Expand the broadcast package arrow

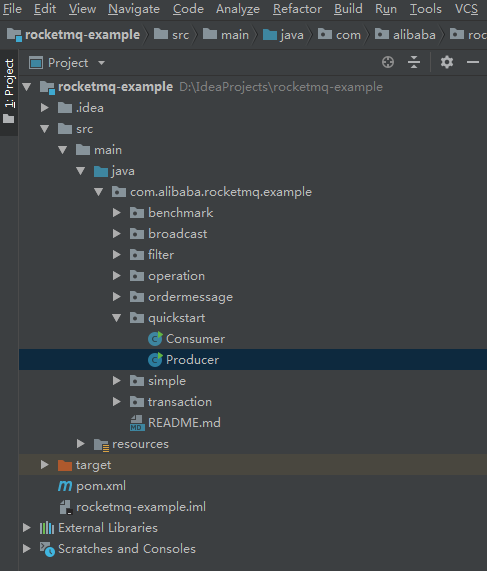[x=117, y=233]
